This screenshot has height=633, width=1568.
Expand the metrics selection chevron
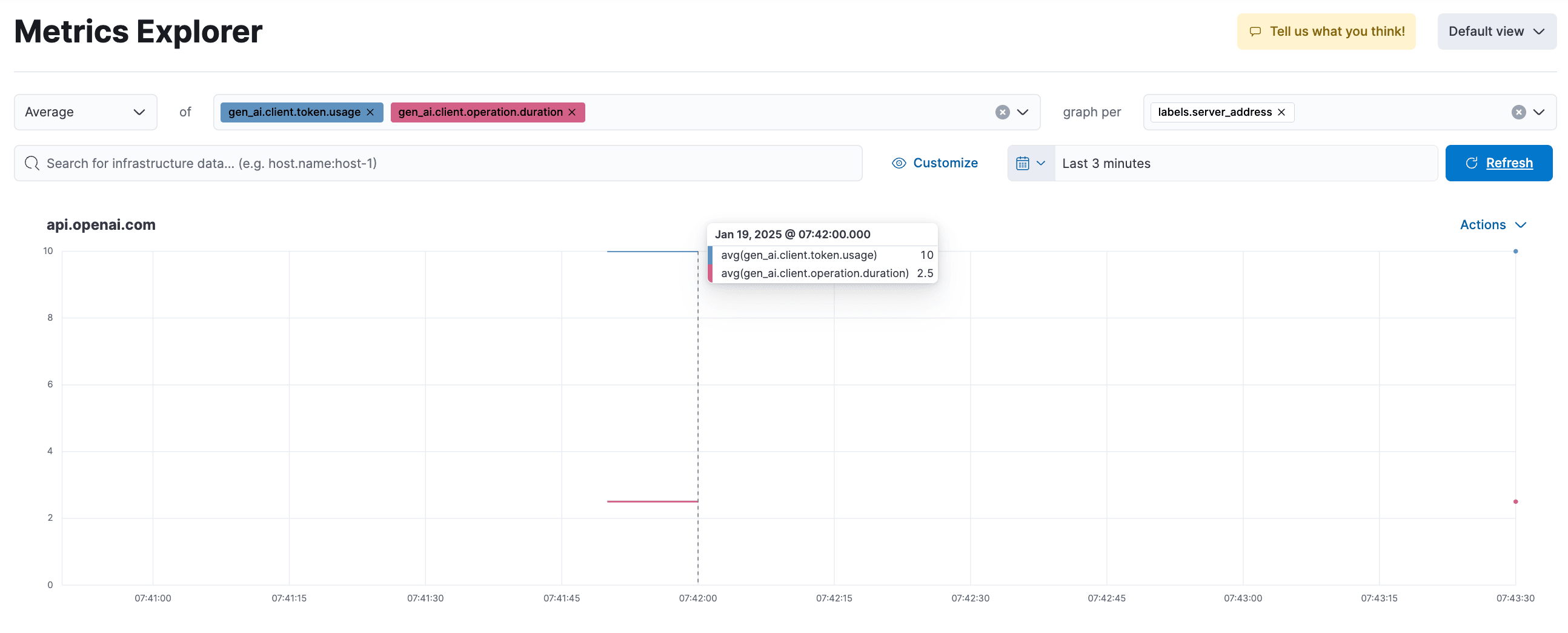[x=1022, y=112]
